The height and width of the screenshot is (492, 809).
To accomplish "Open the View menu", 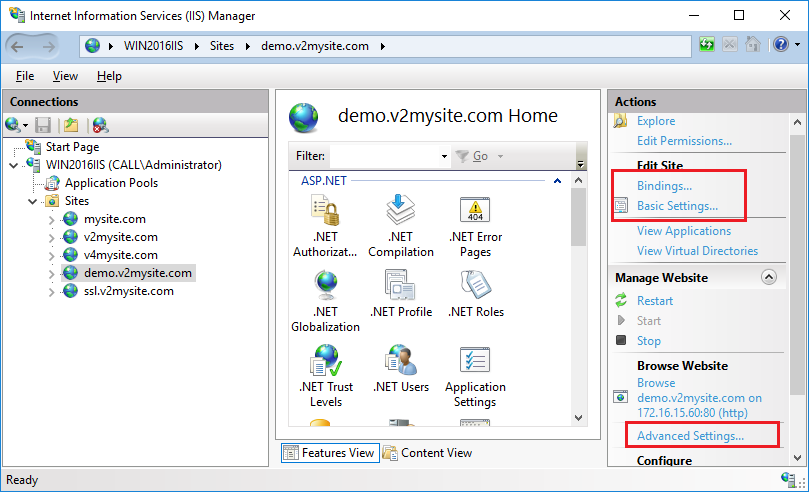I will pos(65,76).
